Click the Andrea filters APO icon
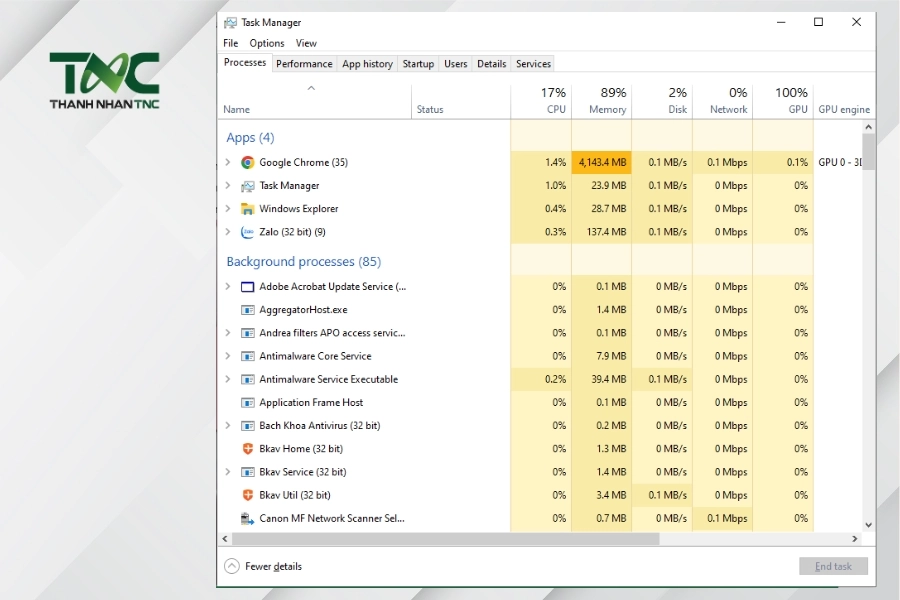Screen dimensions: 900x600 (x=247, y=333)
